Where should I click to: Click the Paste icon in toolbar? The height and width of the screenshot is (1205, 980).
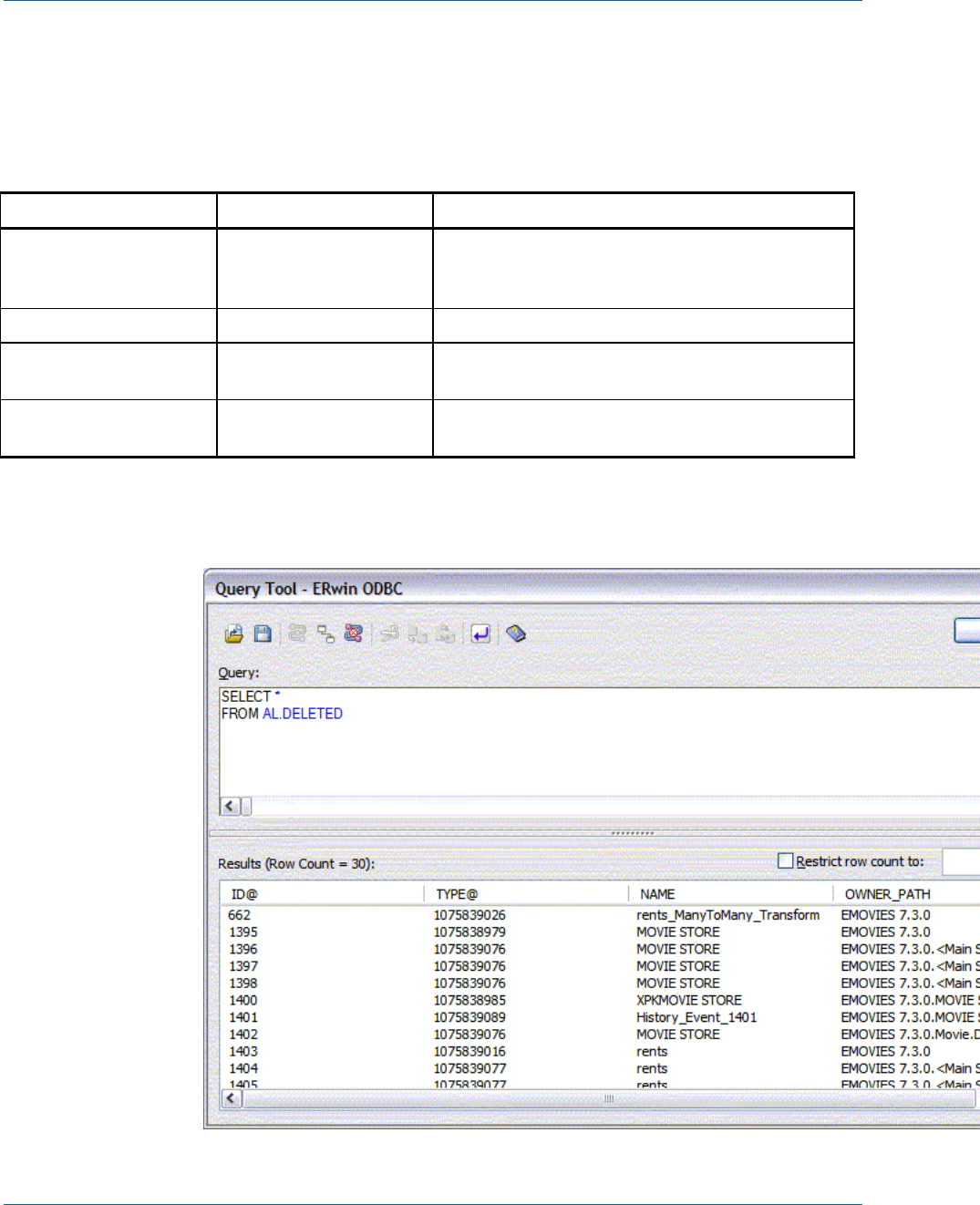(445, 633)
